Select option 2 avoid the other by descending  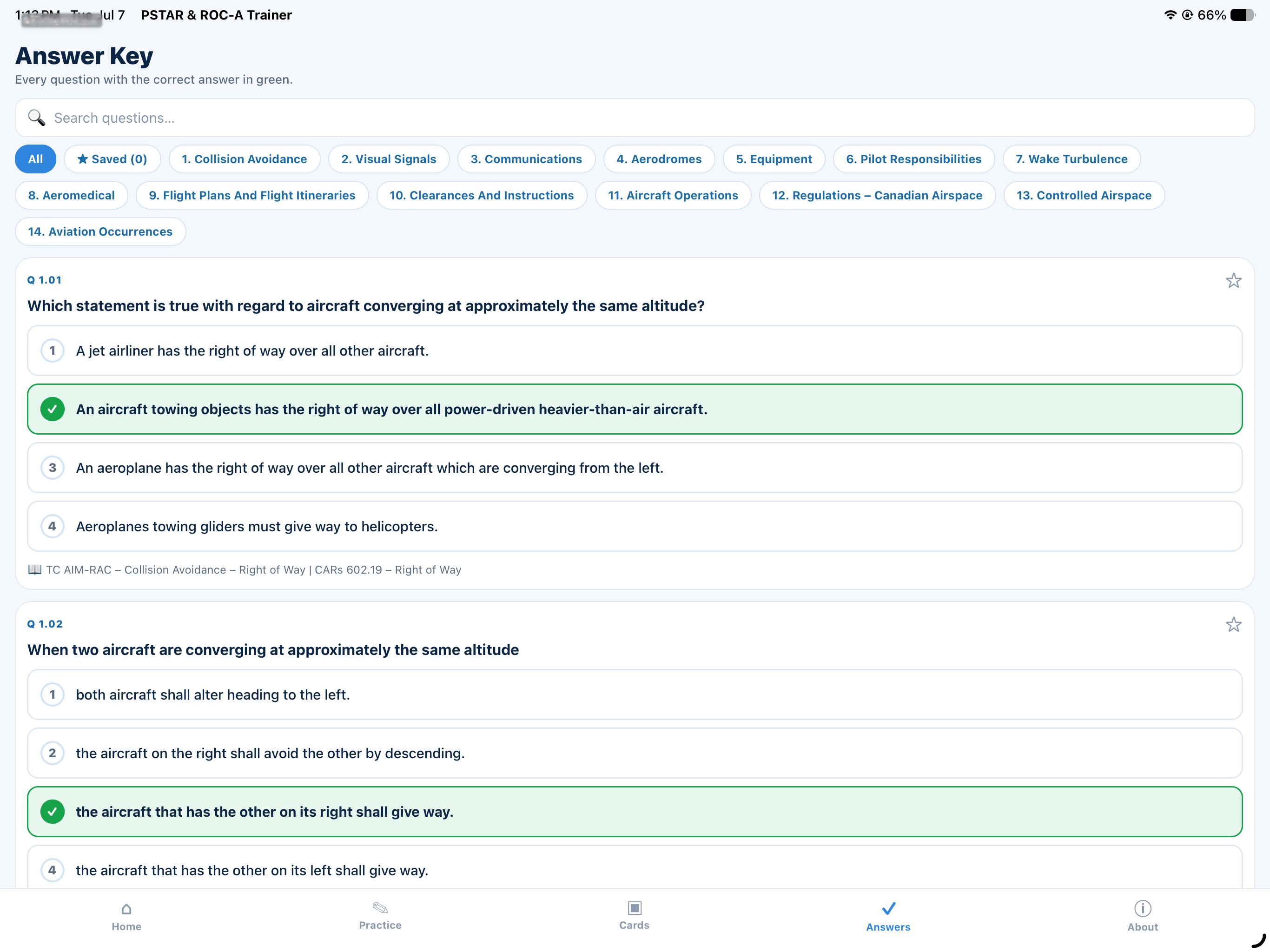click(635, 754)
